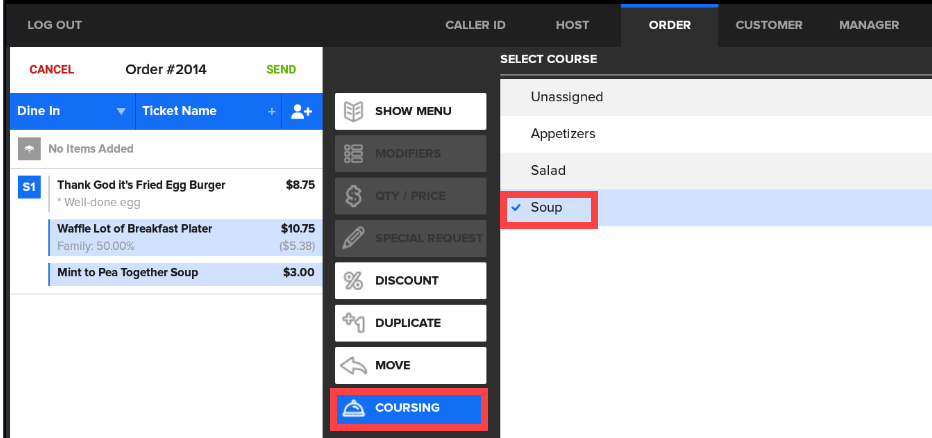This screenshot has height=438, width=932.
Task: Cancel the current order
Action: [52, 70]
